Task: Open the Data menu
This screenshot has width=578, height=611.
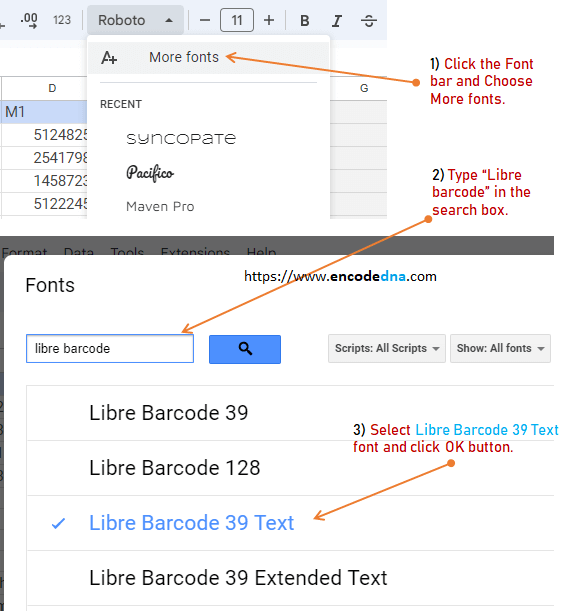Action: pyautogui.click(x=79, y=251)
